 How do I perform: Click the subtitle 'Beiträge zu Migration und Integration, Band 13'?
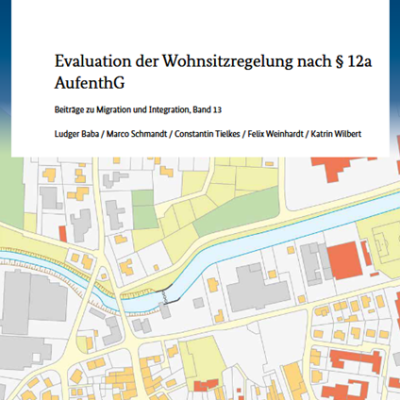pyautogui.click(x=138, y=110)
